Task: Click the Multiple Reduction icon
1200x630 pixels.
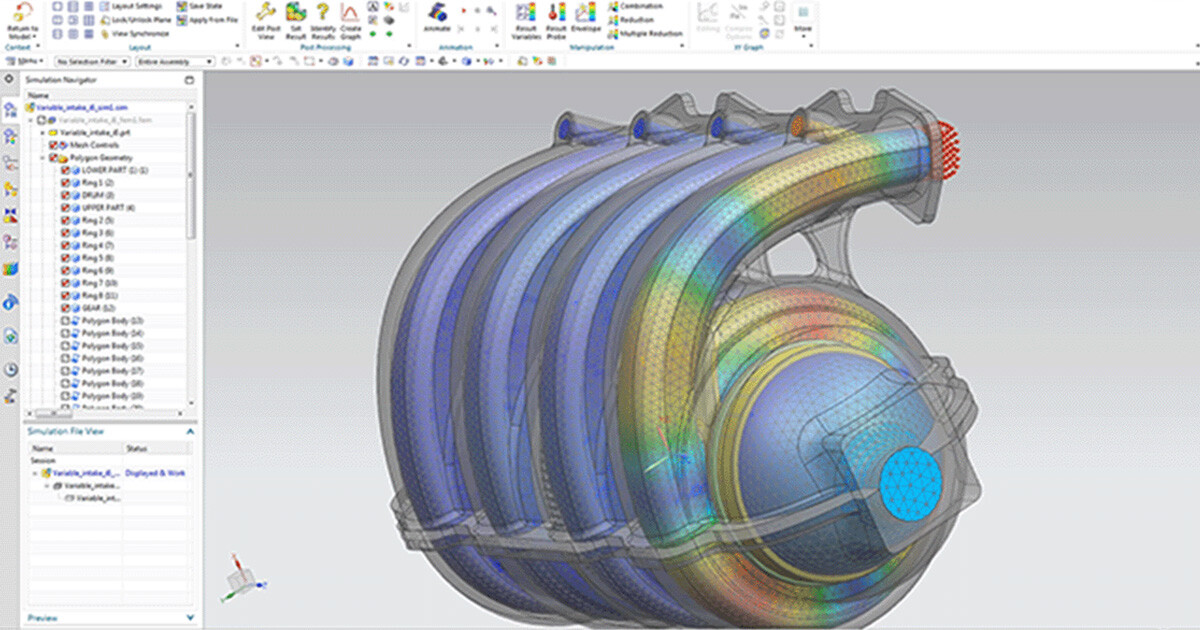Action: coord(613,32)
